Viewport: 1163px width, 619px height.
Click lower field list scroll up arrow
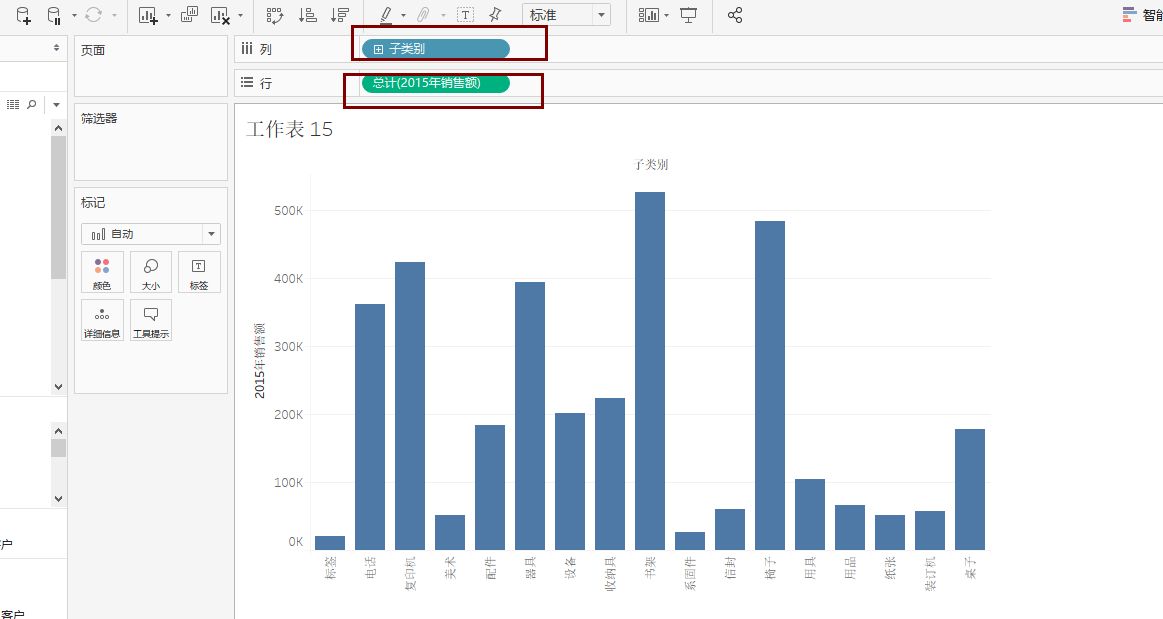[59, 431]
